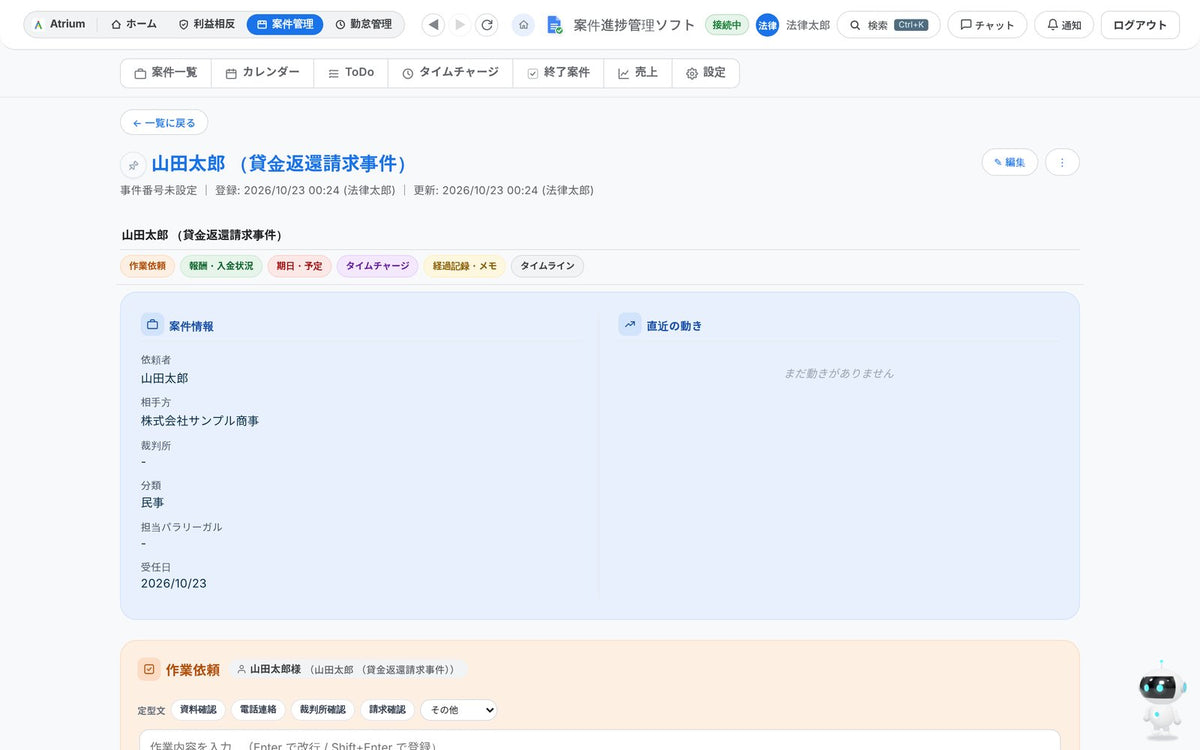The image size is (1200, 750).
Task: Open the 案件一覧 menu item
Action: [166, 73]
